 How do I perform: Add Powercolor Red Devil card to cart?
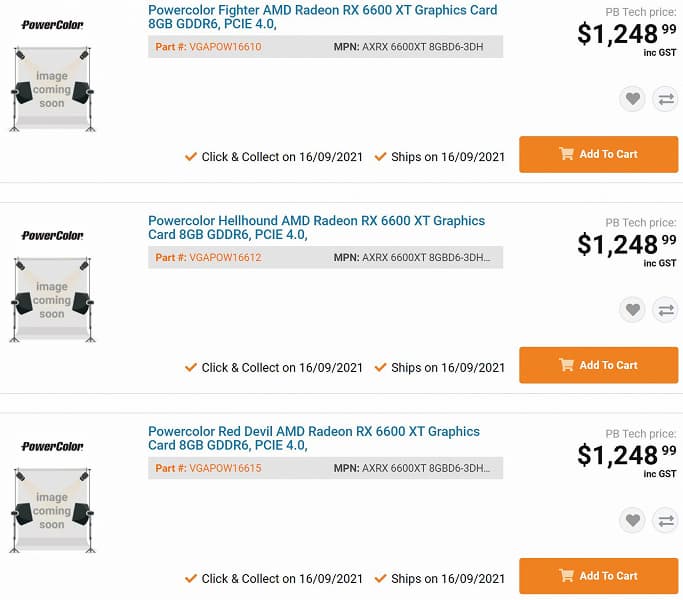coord(598,576)
